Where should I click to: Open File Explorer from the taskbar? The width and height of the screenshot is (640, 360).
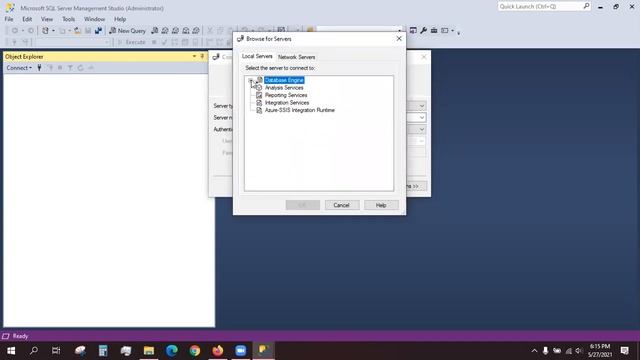pyautogui.click(x=149, y=351)
